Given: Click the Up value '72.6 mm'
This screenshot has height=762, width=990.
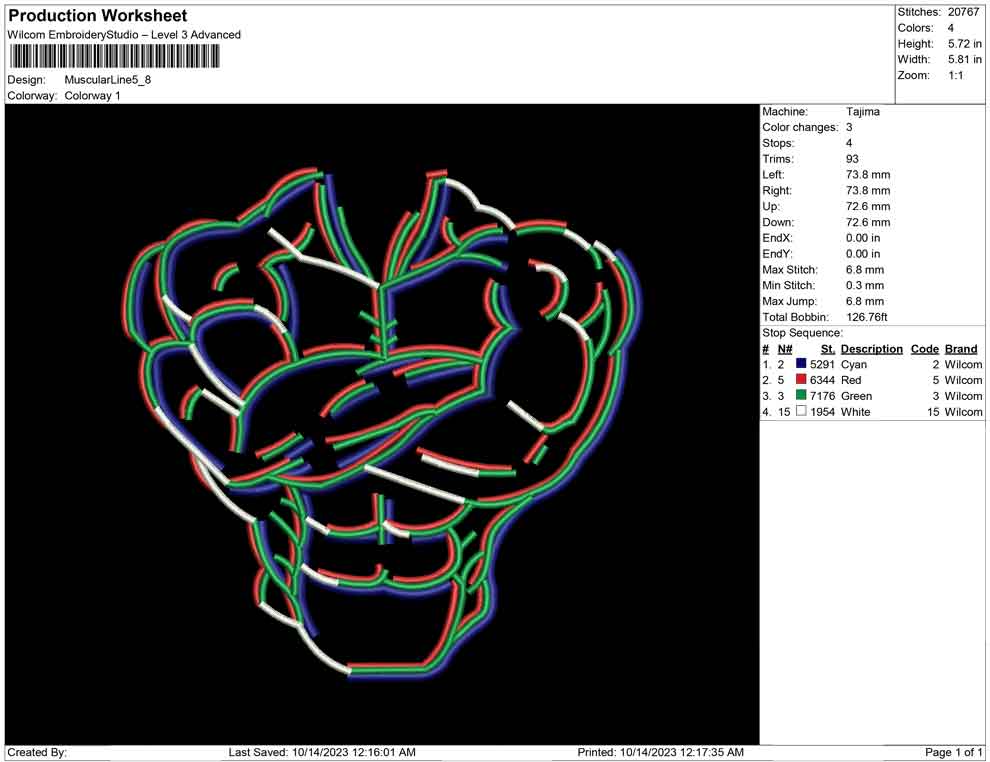Looking at the screenshot, I should (868, 206).
